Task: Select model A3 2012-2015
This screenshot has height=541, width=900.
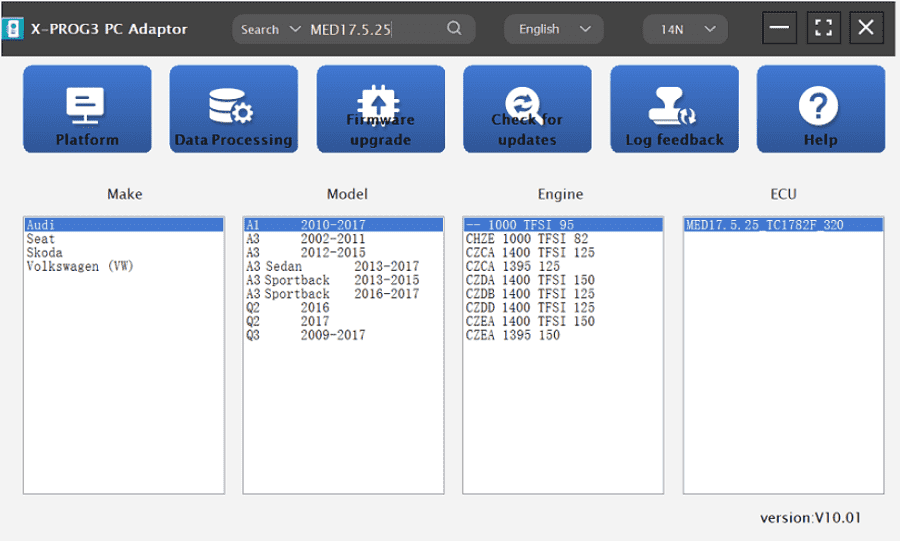Action: point(343,252)
